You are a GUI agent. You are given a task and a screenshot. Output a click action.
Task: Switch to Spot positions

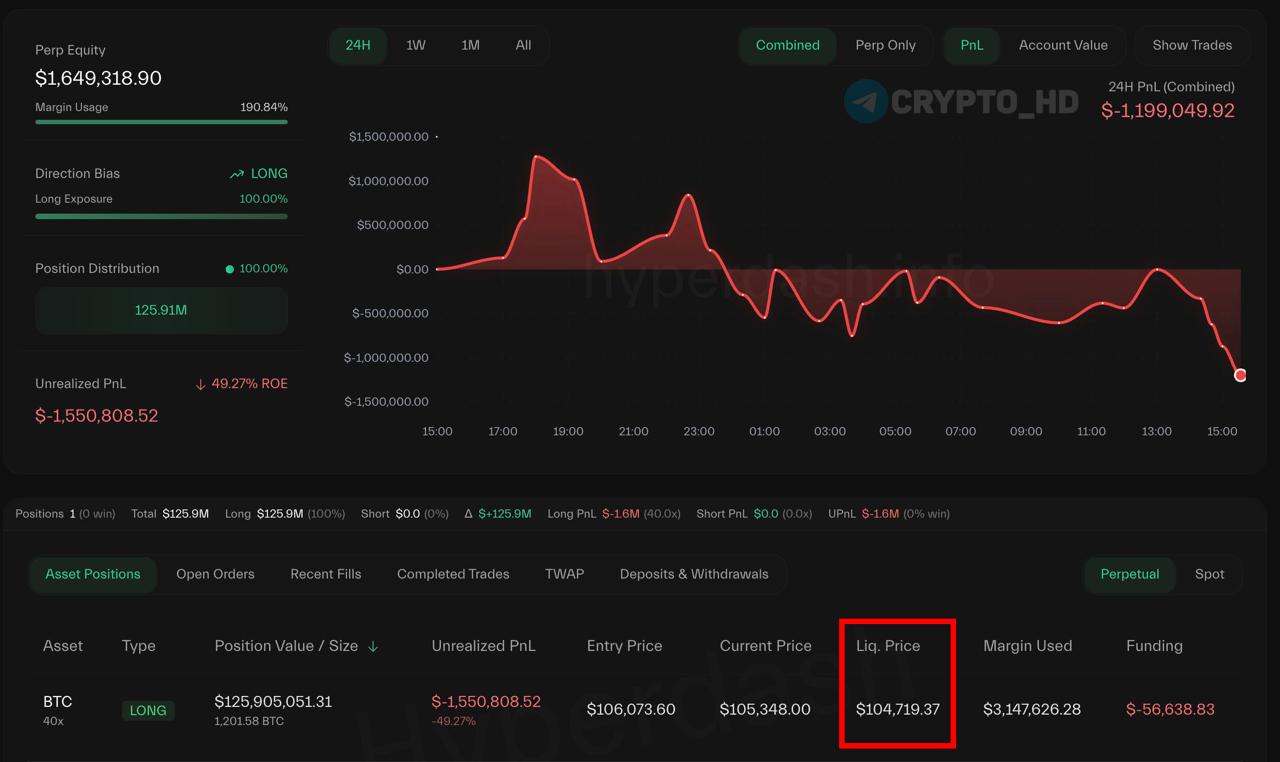[x=1209, y=574]
